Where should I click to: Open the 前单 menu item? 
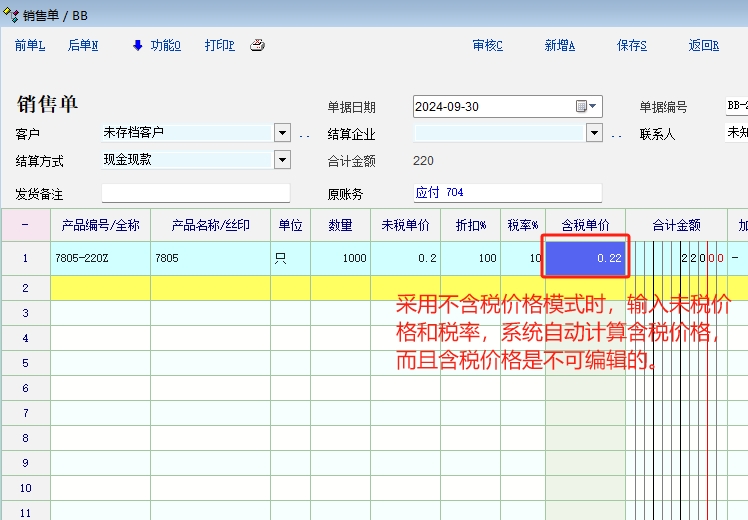point(29,45)
